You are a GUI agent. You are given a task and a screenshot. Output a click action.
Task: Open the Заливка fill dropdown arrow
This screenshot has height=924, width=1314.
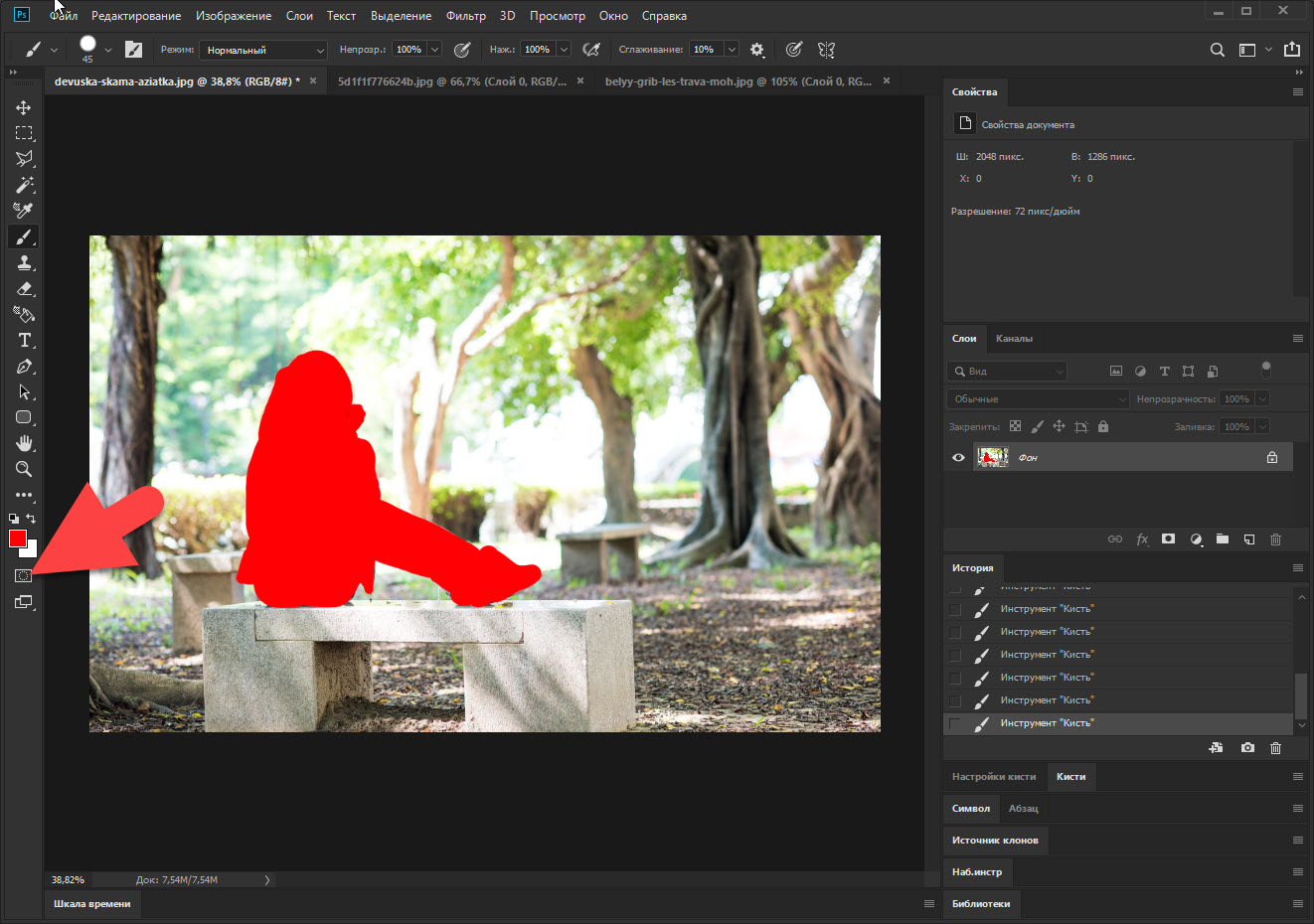point(1262,426)
